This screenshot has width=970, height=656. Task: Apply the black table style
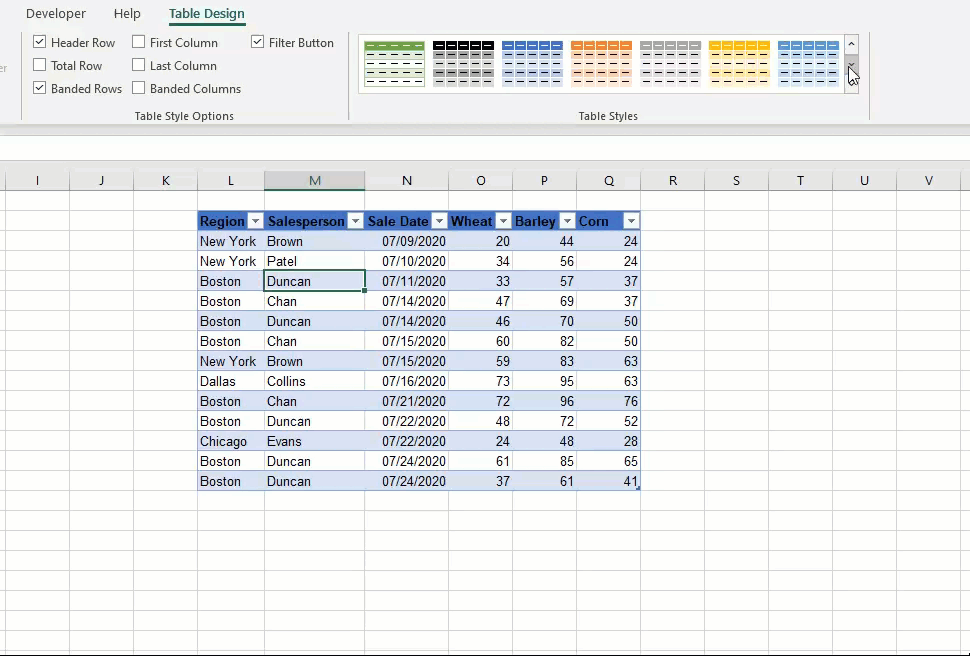click(463, 62)
